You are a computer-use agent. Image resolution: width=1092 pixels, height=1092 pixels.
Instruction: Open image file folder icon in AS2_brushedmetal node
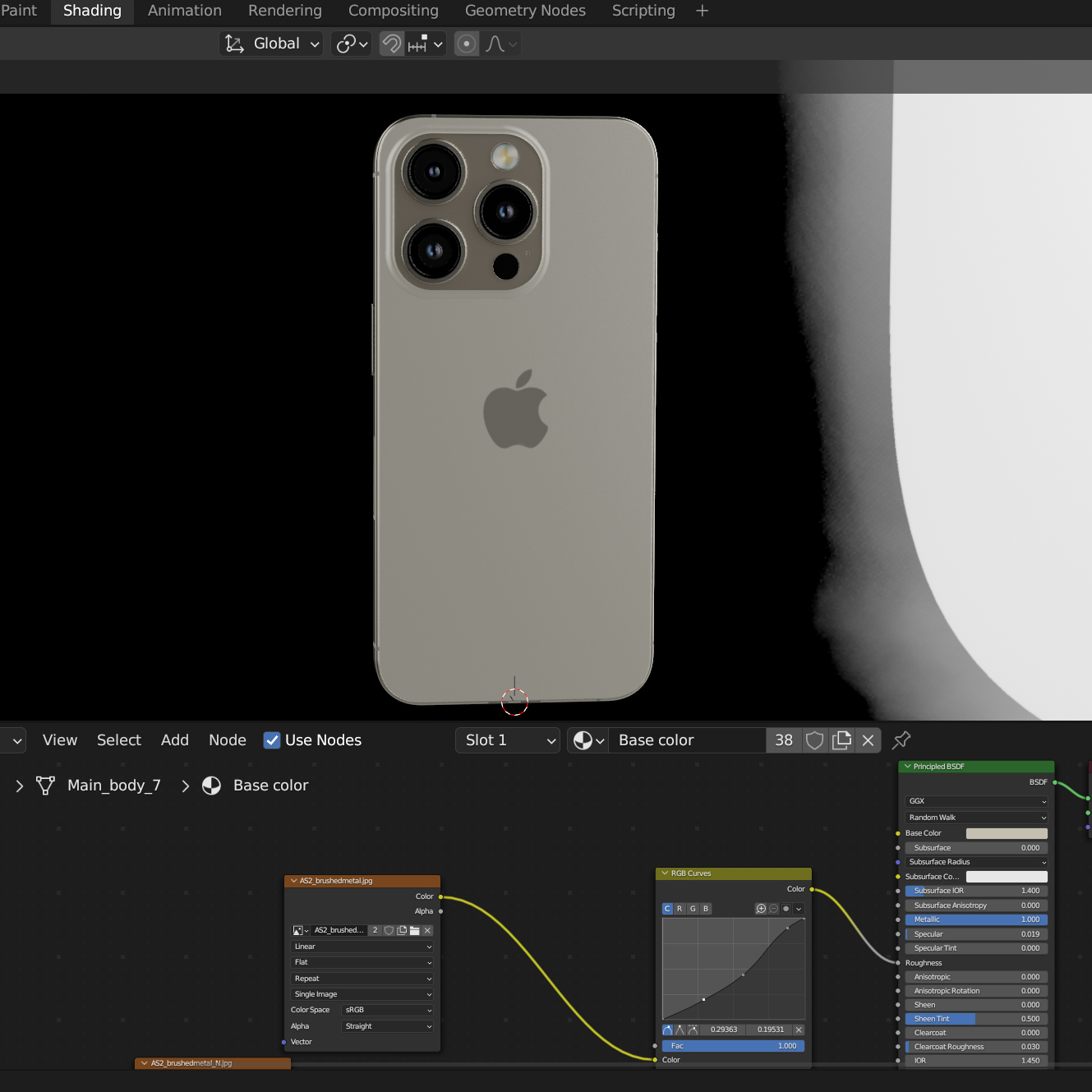point(415,930)
